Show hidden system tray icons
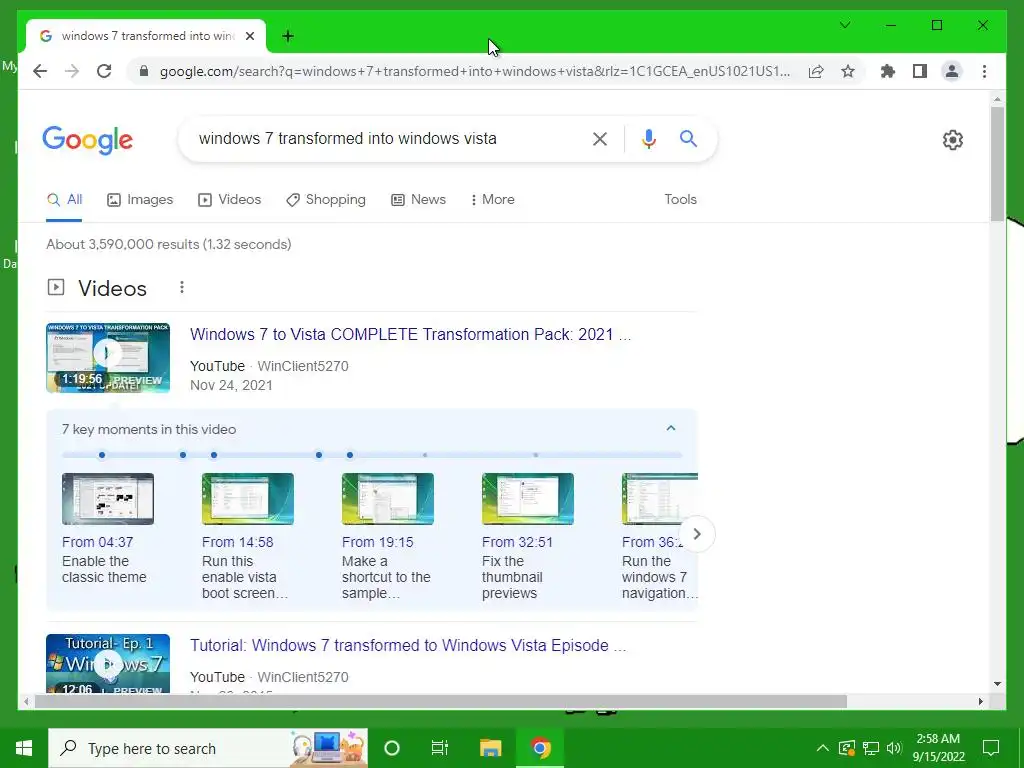This screenshot has height=768, width=1024. 822,748
